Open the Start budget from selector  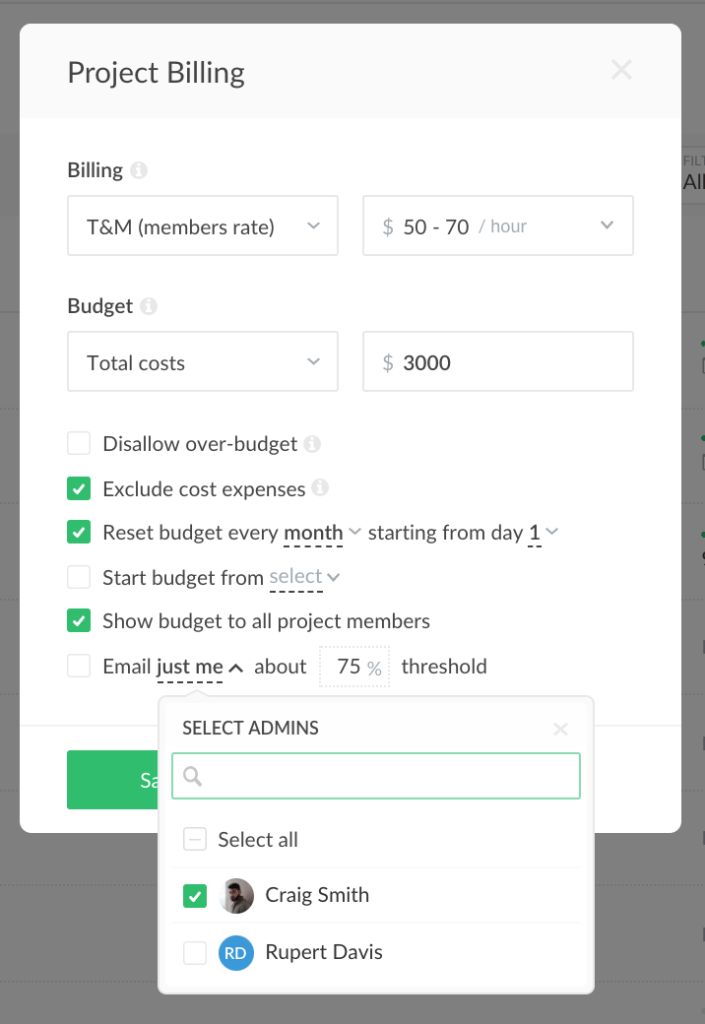pos(304,576)
